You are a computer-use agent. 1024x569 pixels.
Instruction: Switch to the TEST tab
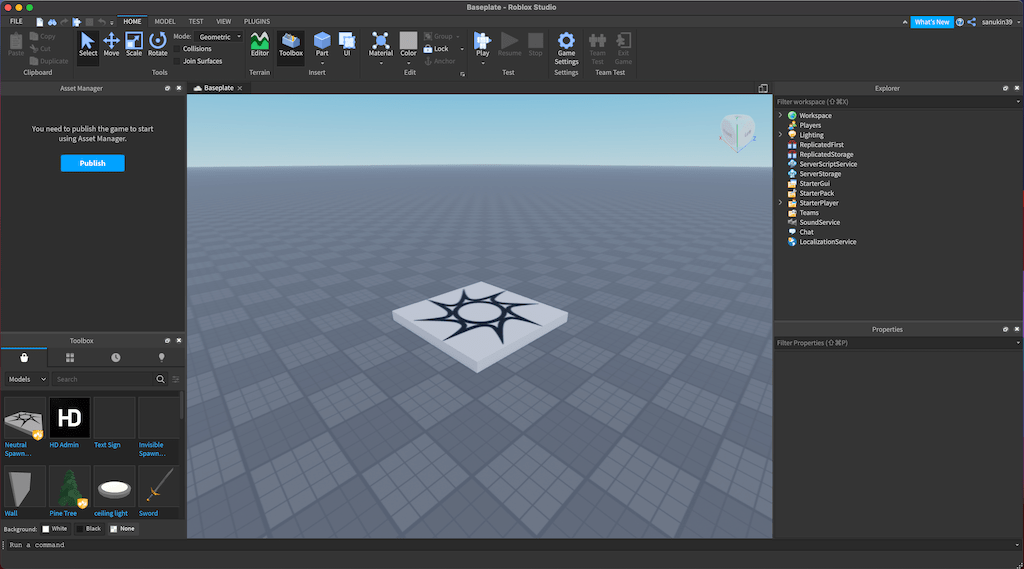(196, 22)
